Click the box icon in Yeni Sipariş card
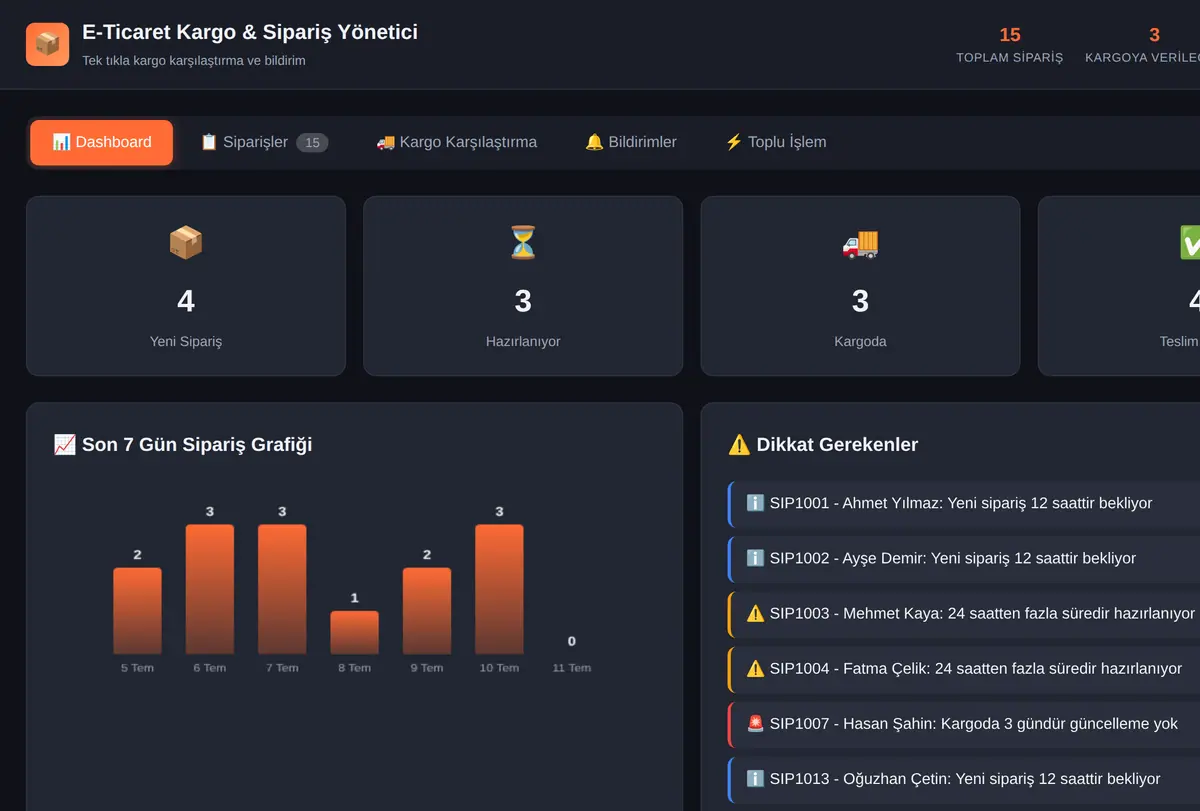This screenshot has width=1200, height=811. pos(186,242)
